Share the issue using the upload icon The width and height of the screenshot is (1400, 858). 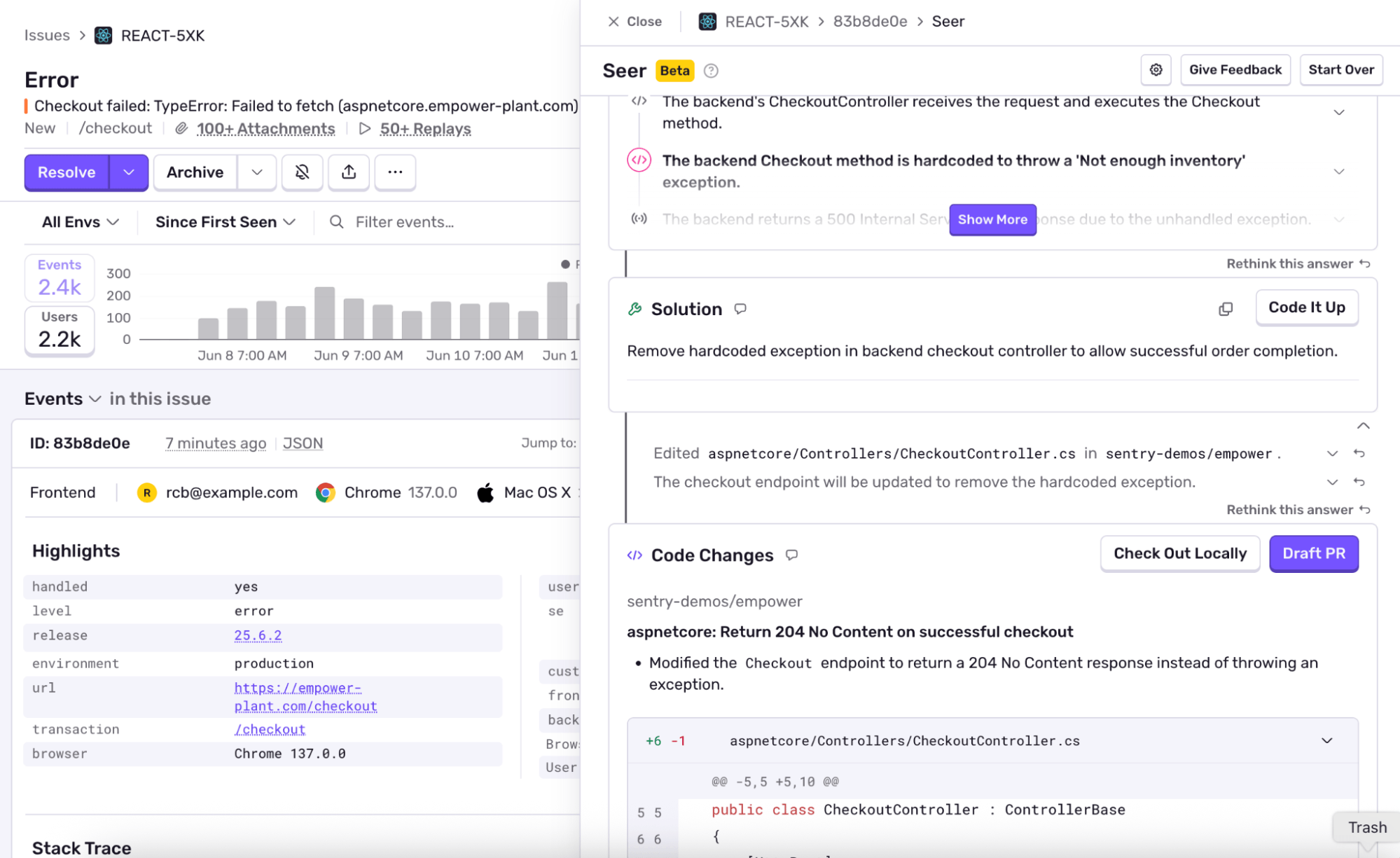pos(348,172)
